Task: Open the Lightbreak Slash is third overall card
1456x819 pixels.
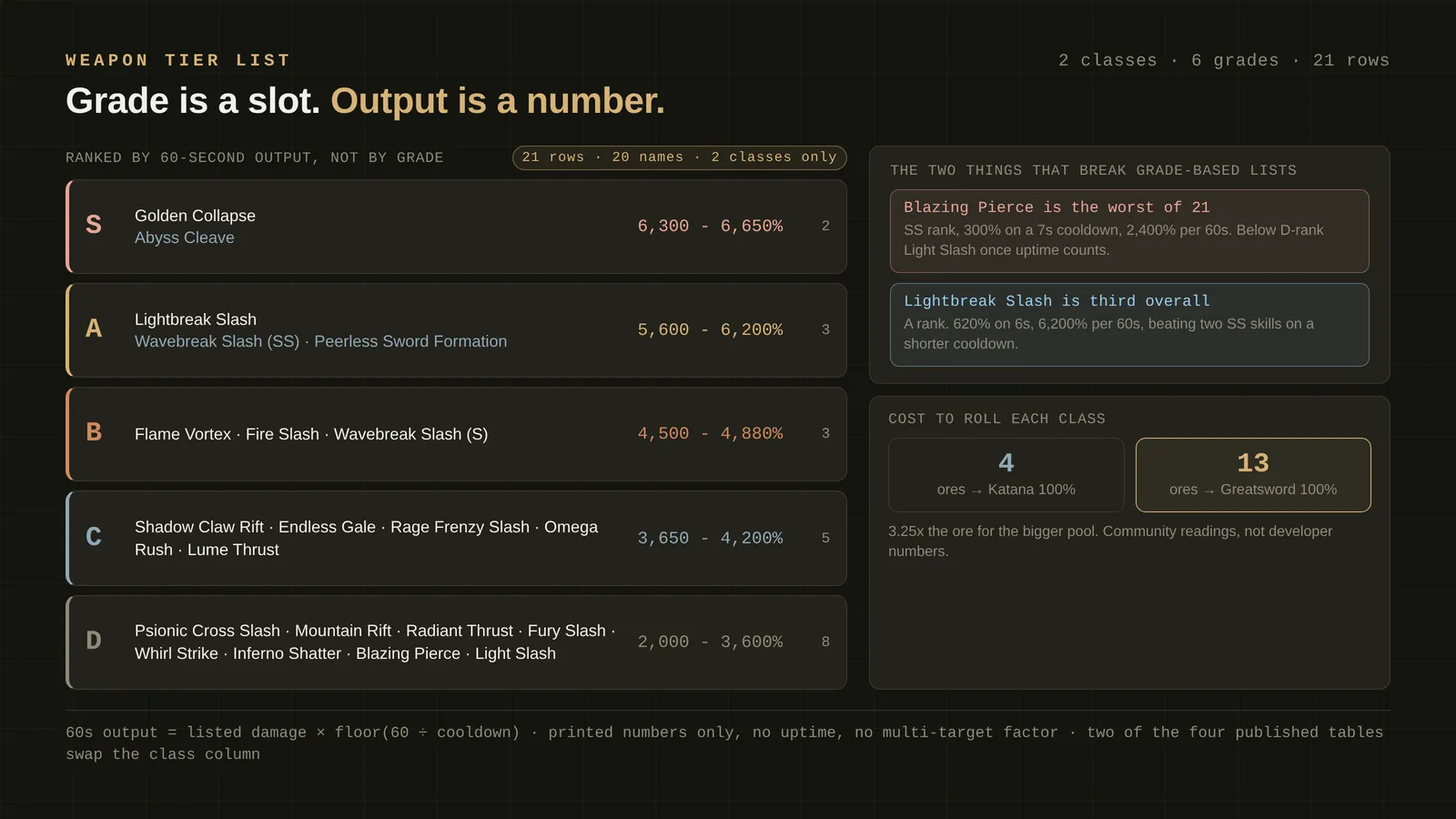Action: click(1129, 325)
